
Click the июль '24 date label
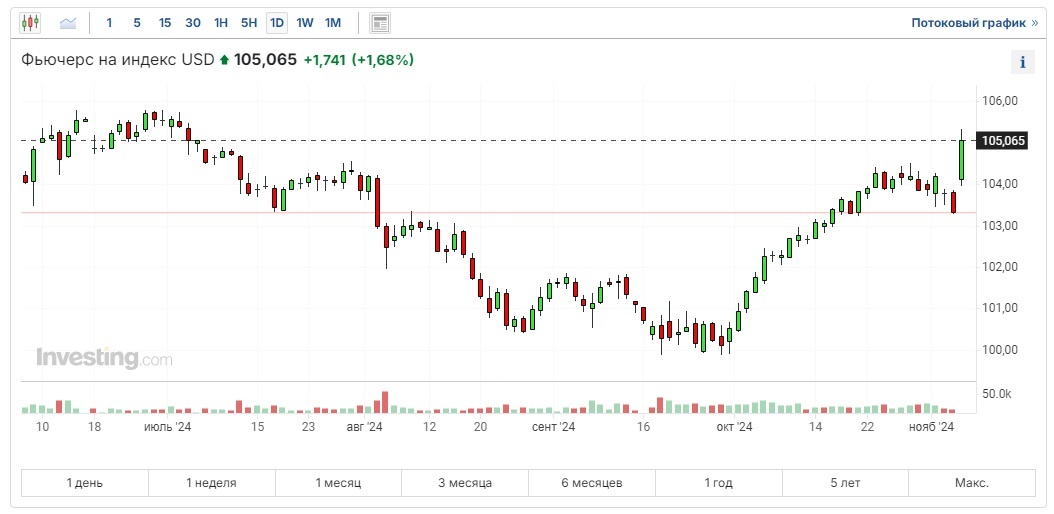[169, 427]
